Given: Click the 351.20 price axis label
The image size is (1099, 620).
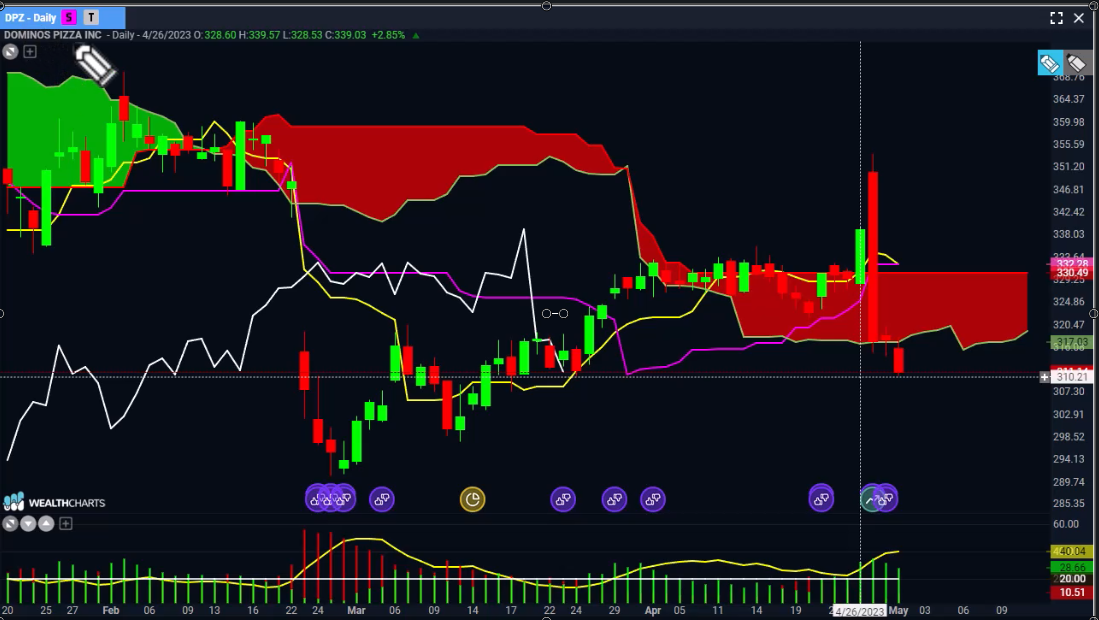Looking at the screenshot, I should tap(1069, 167).
